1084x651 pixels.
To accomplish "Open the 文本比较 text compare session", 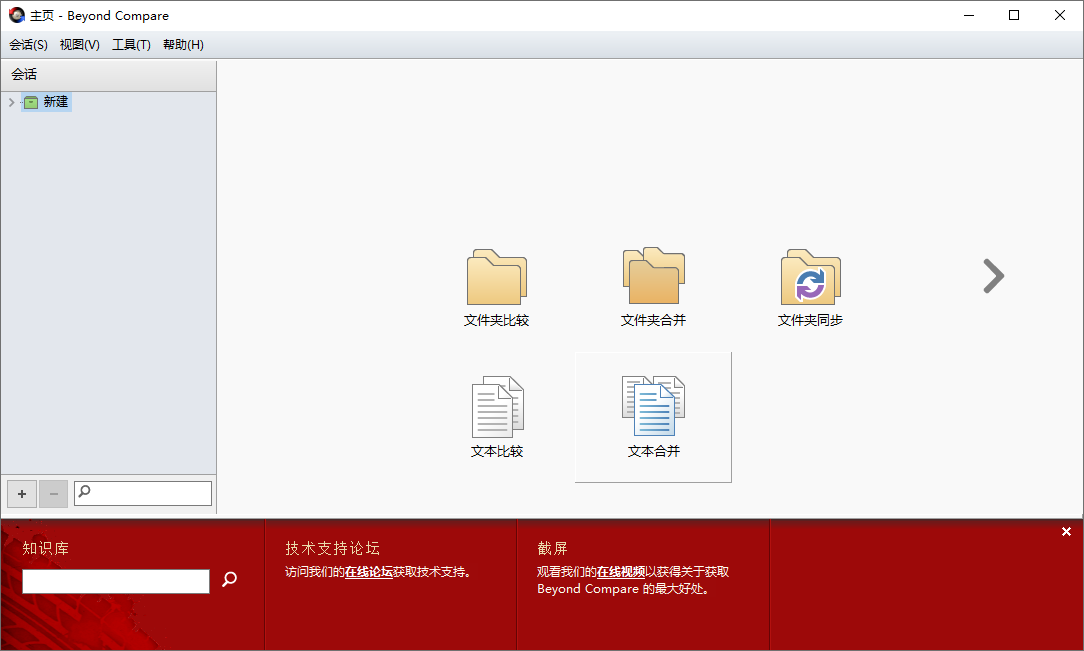I will pos(496,417).
